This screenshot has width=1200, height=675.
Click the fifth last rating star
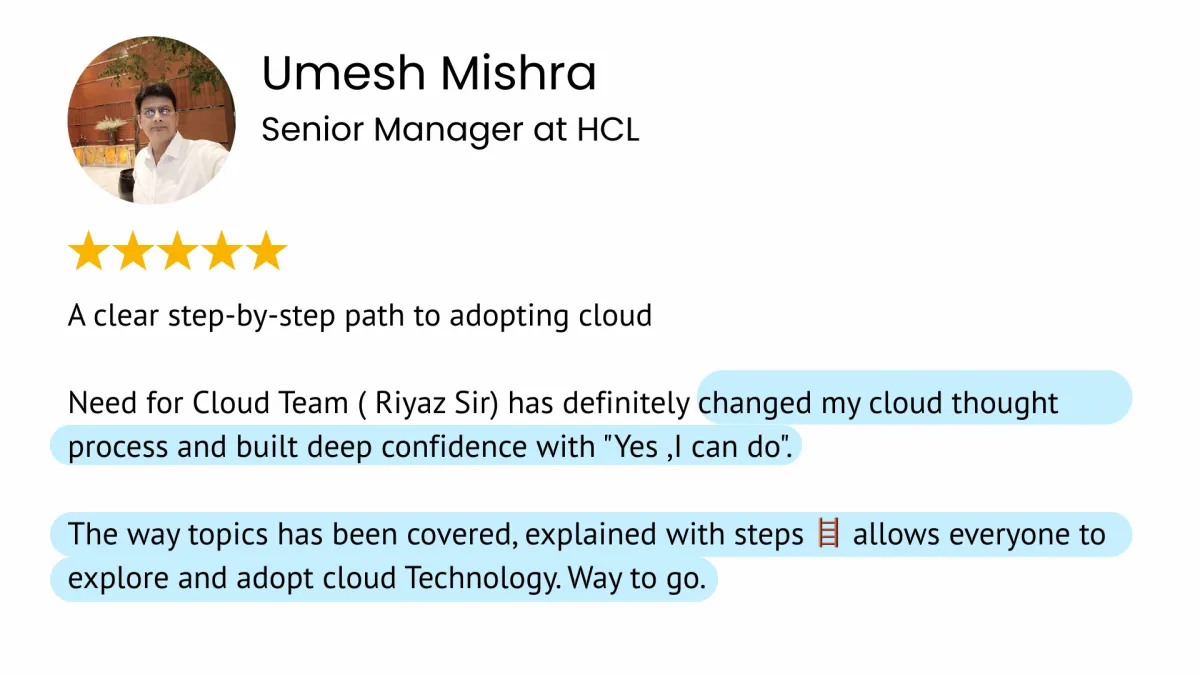[266, 252]
